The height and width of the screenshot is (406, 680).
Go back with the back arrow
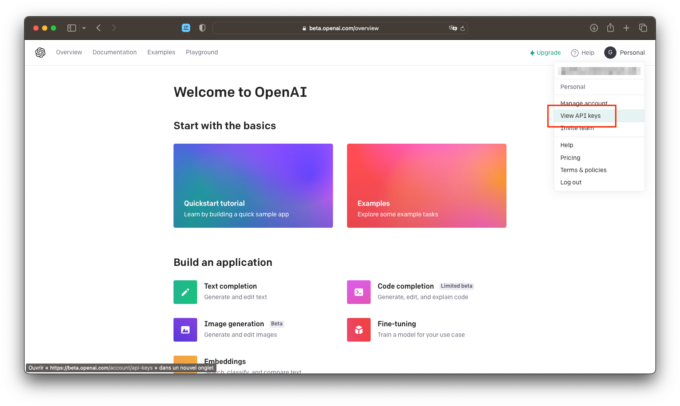pos(99,28)
